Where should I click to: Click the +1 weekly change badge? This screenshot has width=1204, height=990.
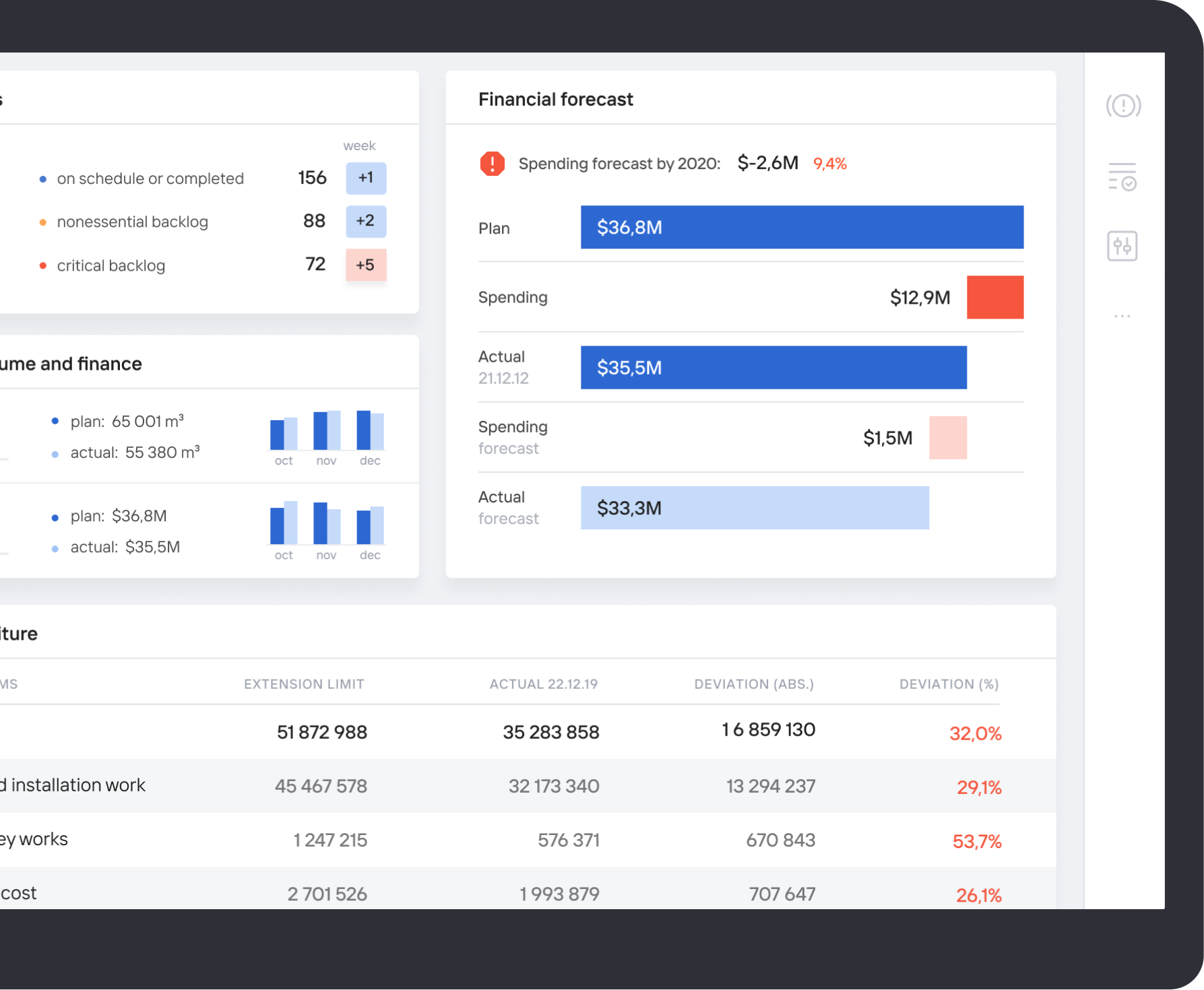point(366,178)
